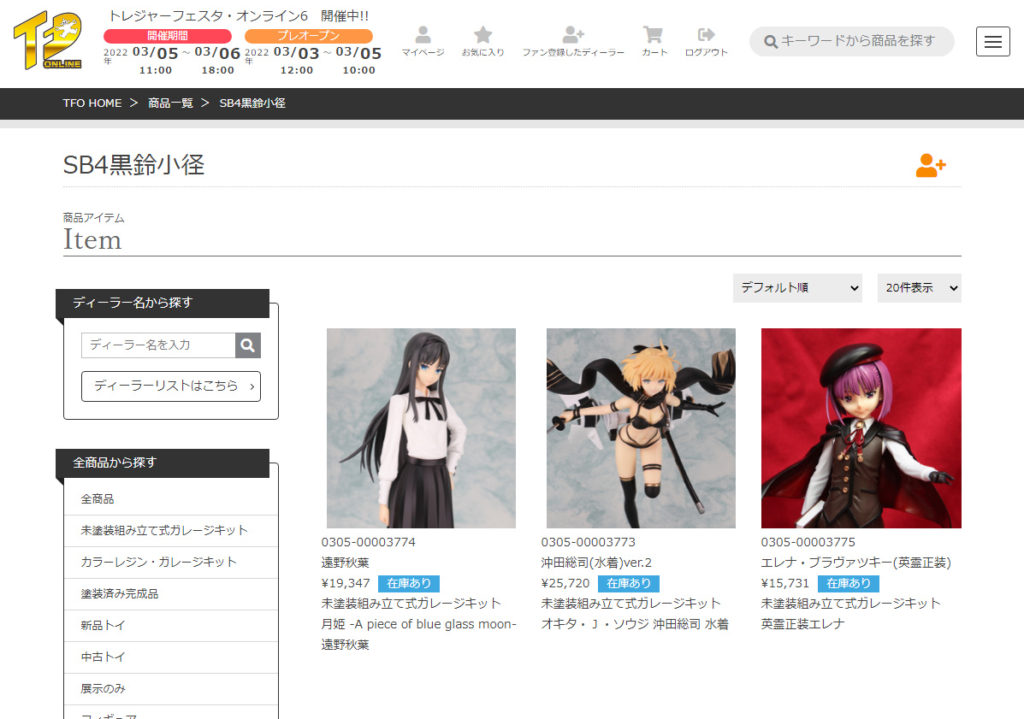Select 全商品 category in sidebar

point(97,498)
